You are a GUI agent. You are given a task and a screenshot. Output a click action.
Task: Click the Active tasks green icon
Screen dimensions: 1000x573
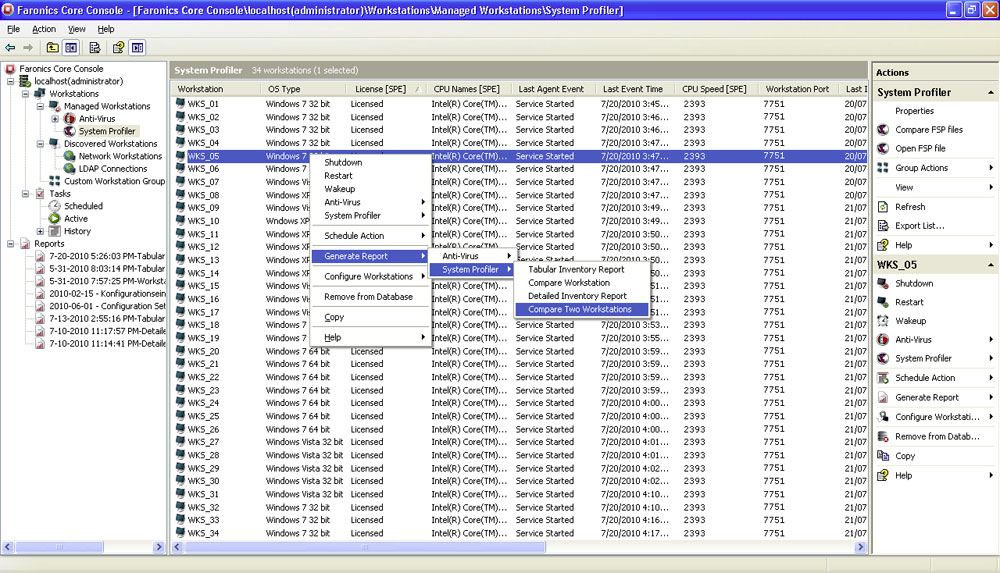55,218
